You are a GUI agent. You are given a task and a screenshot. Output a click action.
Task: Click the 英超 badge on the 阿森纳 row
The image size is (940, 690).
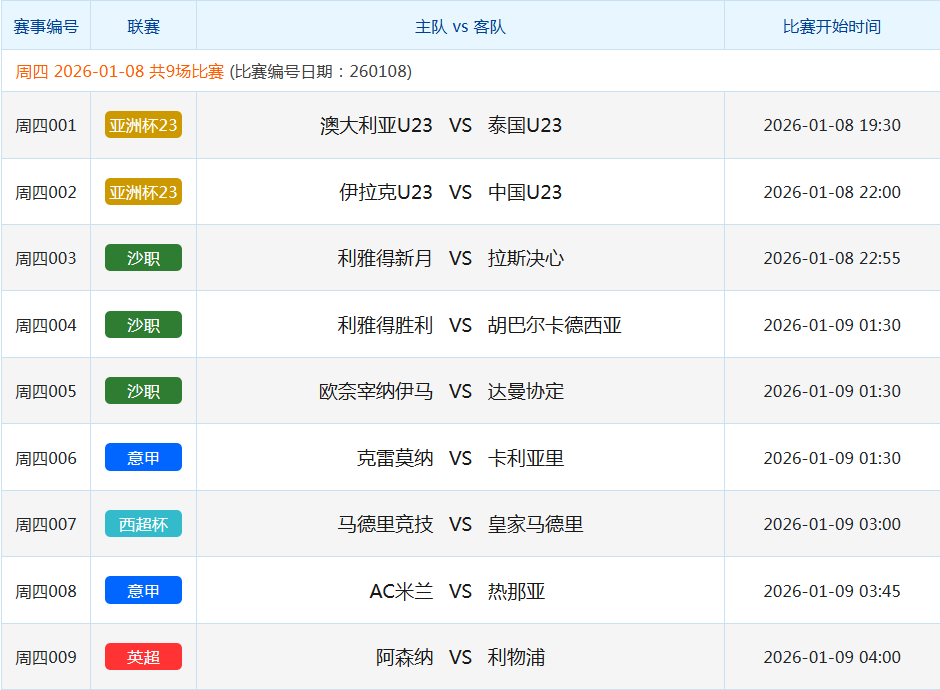click(x=143, y=656)
